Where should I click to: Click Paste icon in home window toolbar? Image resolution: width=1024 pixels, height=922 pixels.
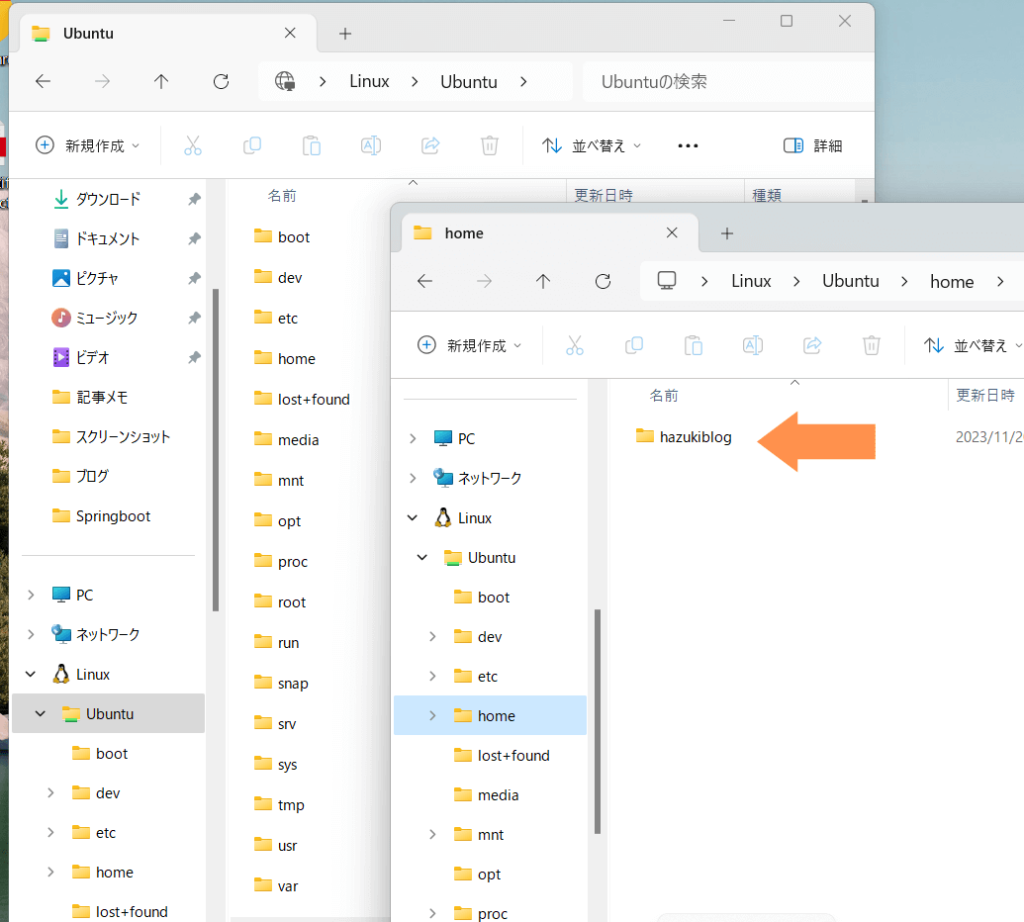point(694,345)
